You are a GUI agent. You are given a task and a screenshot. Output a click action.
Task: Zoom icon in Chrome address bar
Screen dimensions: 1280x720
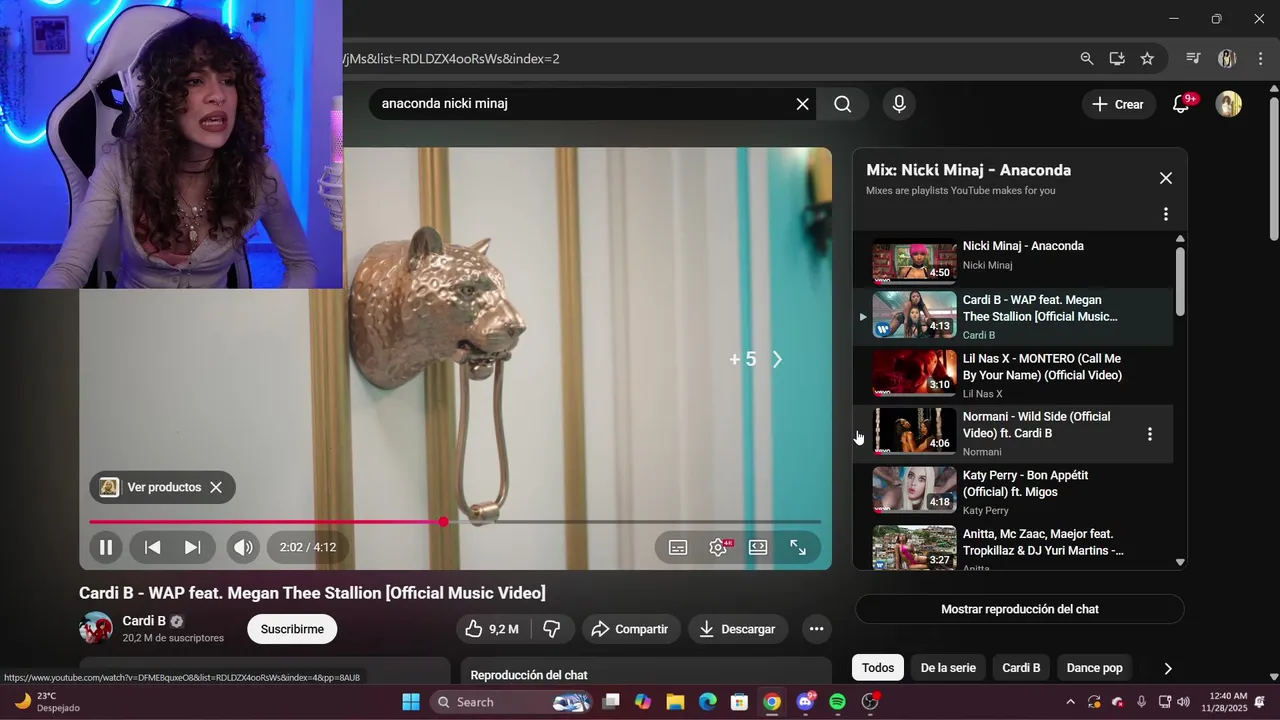point(1087,59)
